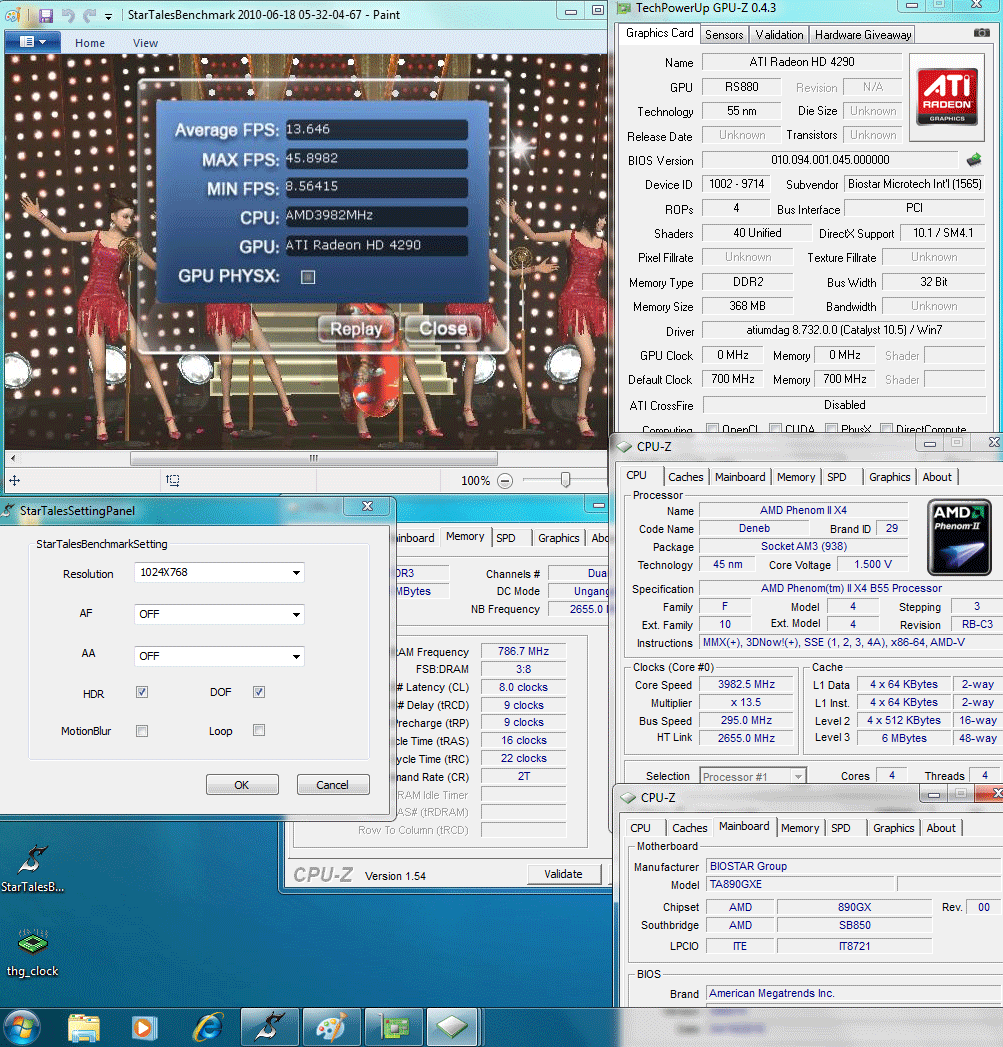Open the Hardware Giveaway tab in GPU-Z

coord(862,35)
